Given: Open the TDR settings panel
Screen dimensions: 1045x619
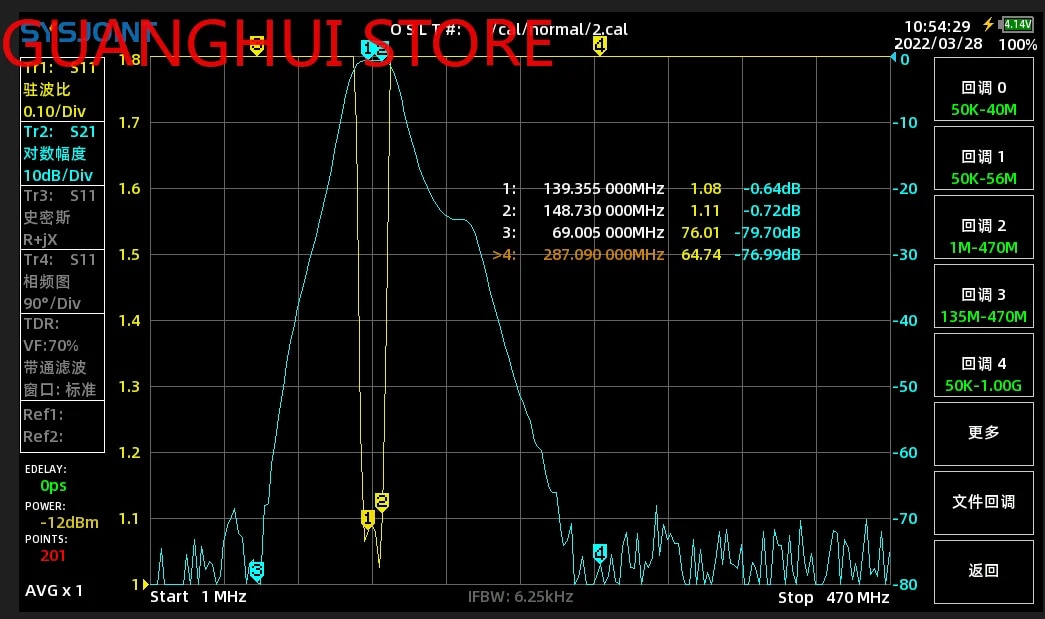Looking at the screenshot, I should (x=62, y=356).
